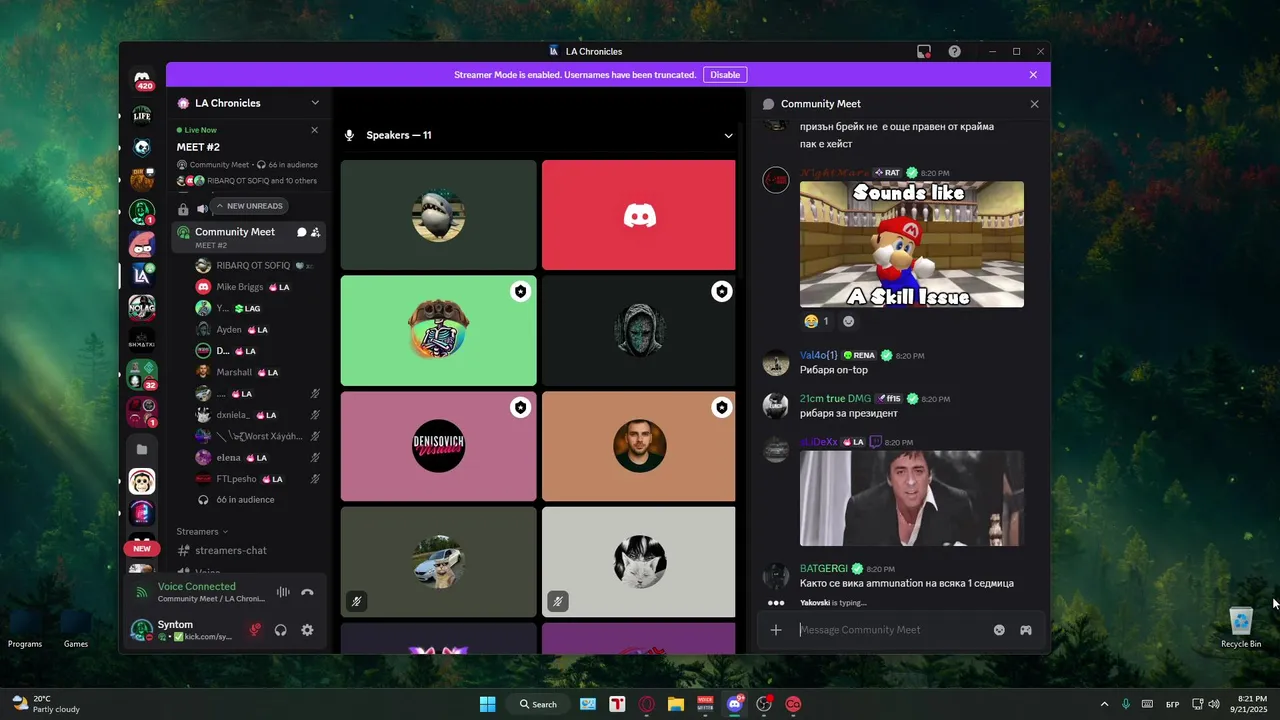
Task: Open Recycle Bin on desktop
Action: pyautogui.click(x=1241, y=627)
